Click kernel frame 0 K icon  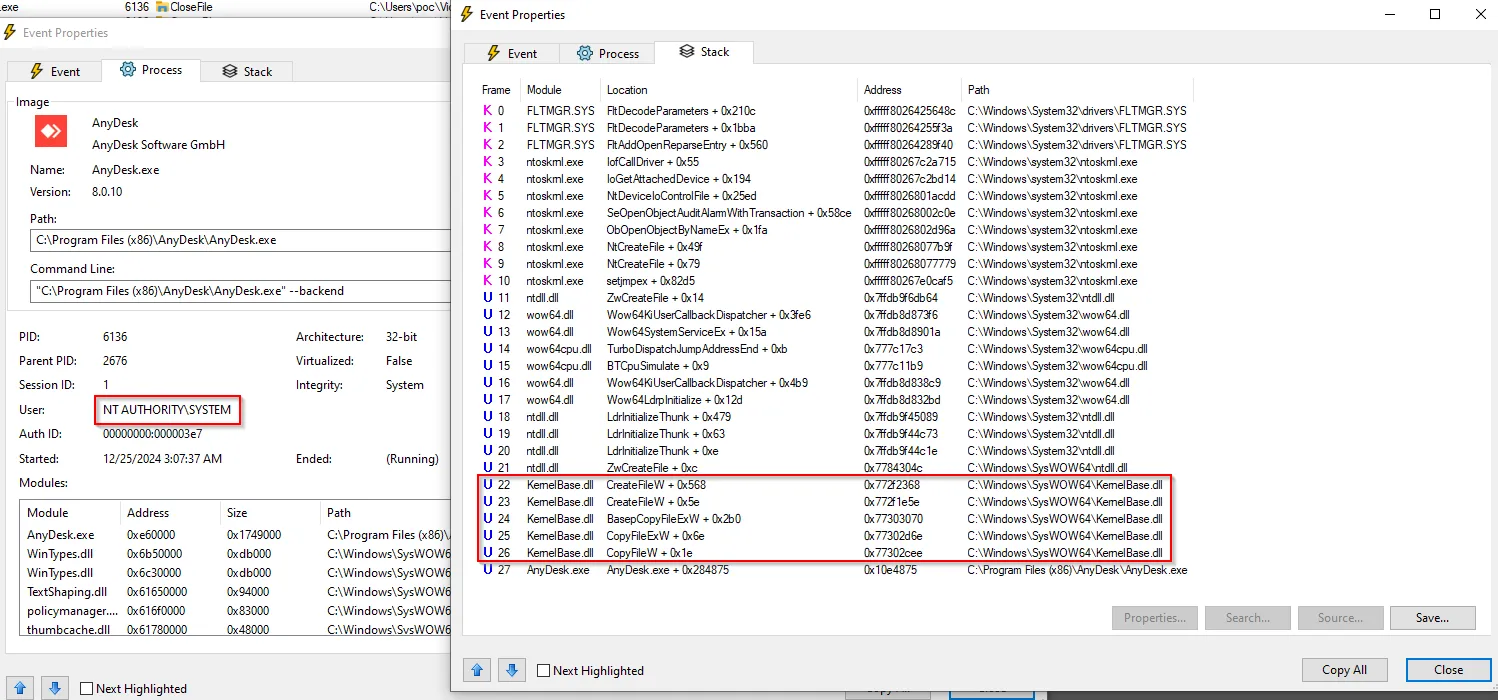[x=487, y=111]
